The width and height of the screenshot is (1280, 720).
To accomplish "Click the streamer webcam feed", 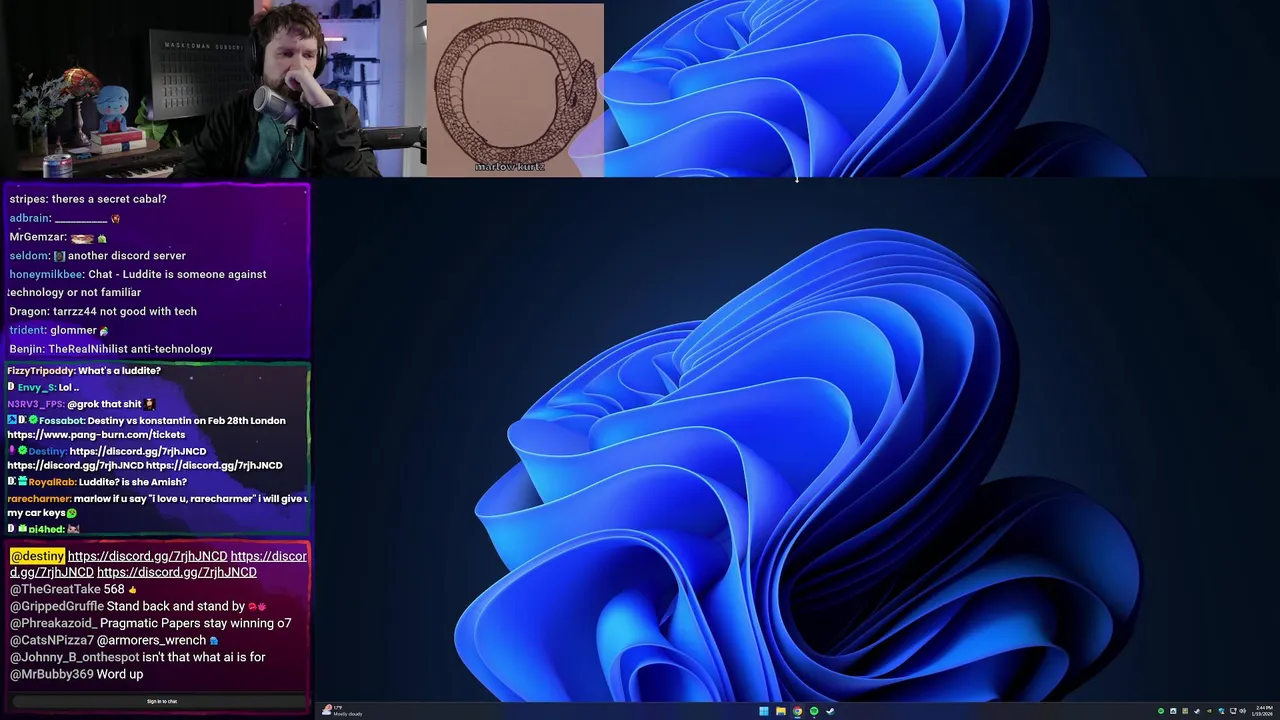I will pos(213,88).
